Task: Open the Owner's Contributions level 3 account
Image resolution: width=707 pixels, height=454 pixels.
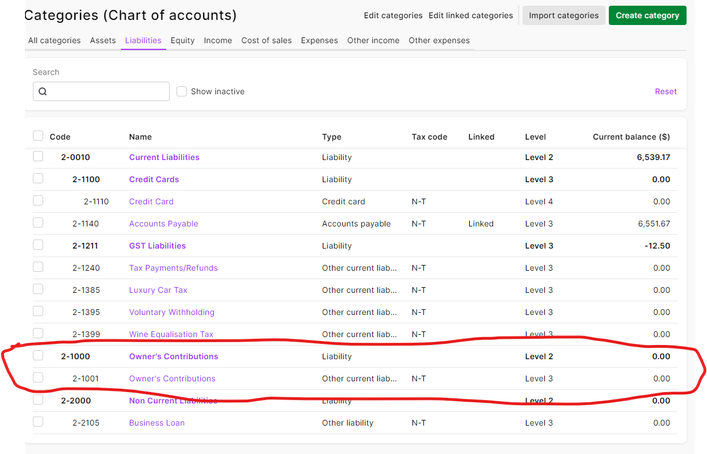Action: pos(172,379)
